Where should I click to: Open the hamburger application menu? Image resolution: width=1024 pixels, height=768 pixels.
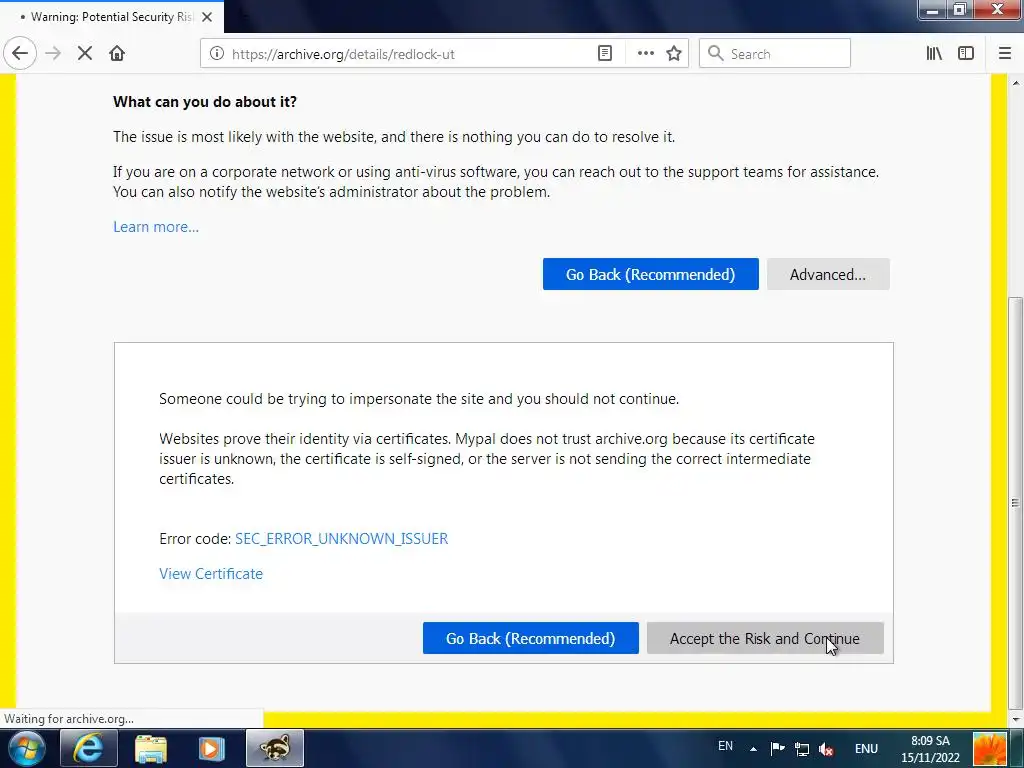(1005, 54)
